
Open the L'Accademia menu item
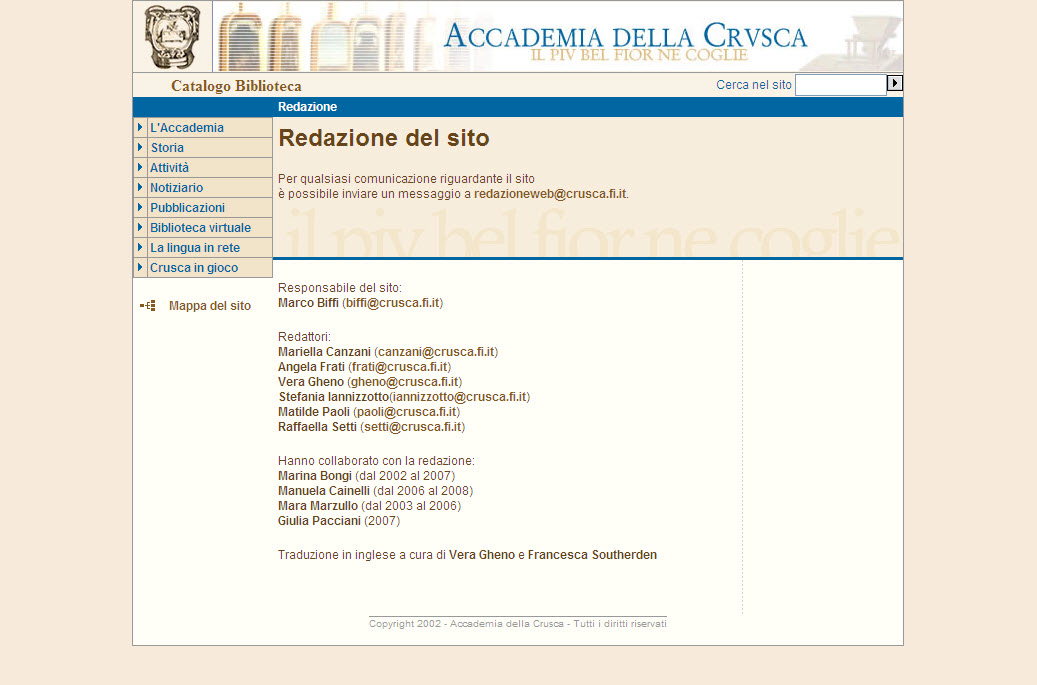tap(187, 128)
